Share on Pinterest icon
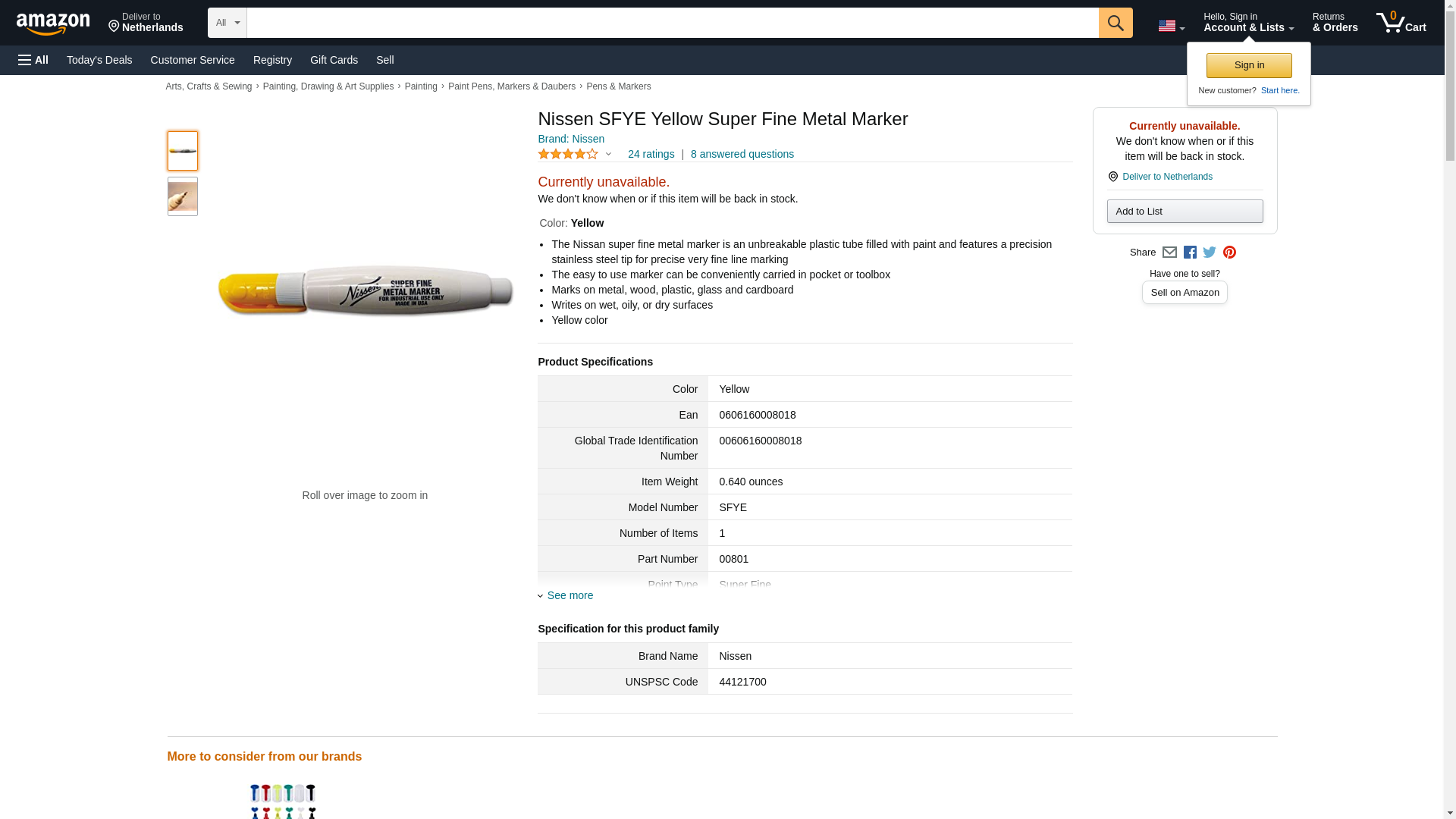 tap(1229, 253)
